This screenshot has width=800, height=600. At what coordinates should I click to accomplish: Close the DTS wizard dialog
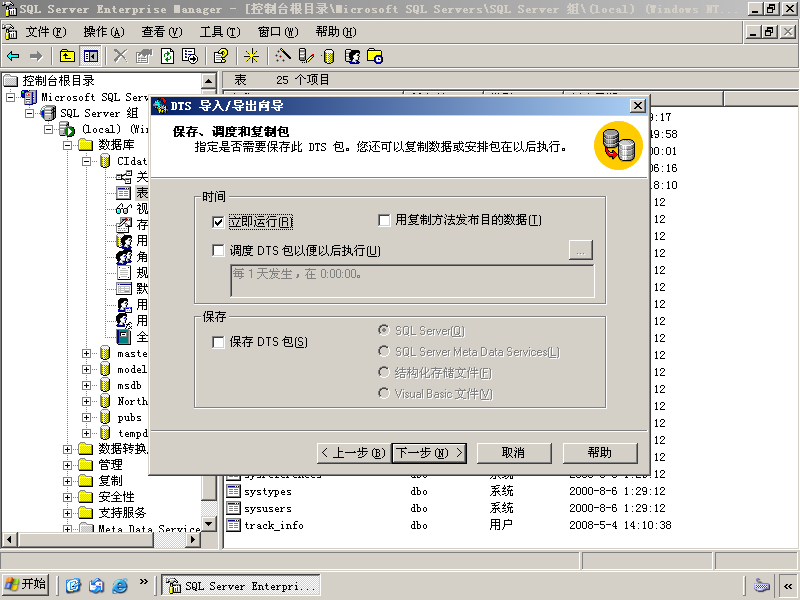[x=638, y=106]
